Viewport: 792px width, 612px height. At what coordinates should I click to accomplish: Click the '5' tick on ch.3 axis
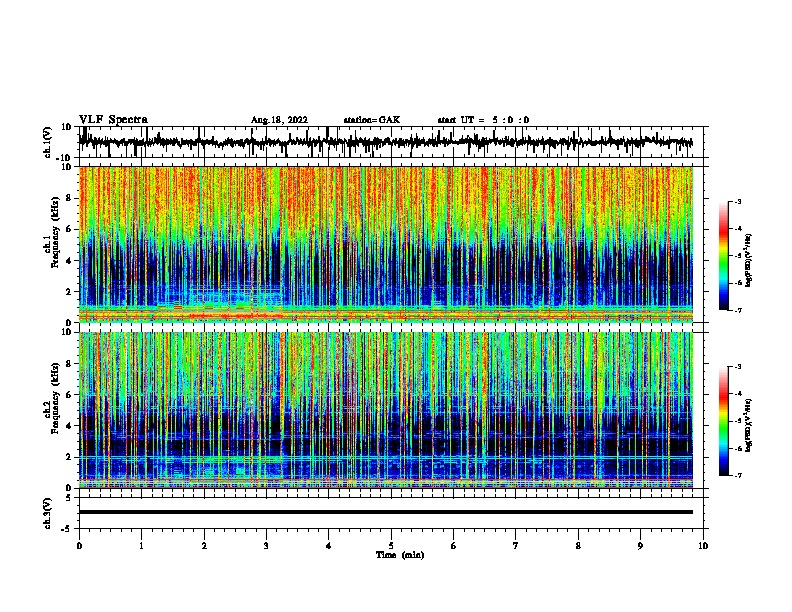(x=70, y=498)
